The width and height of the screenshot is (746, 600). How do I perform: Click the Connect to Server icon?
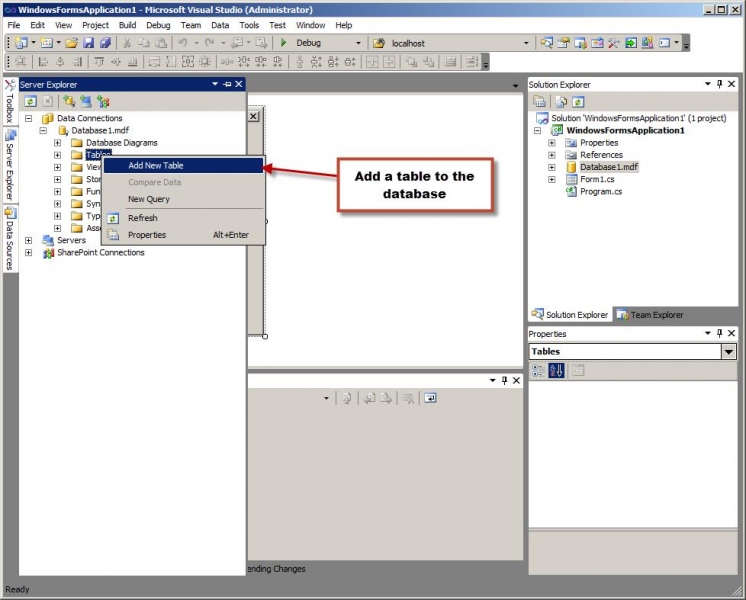click(x=86, y=101)
